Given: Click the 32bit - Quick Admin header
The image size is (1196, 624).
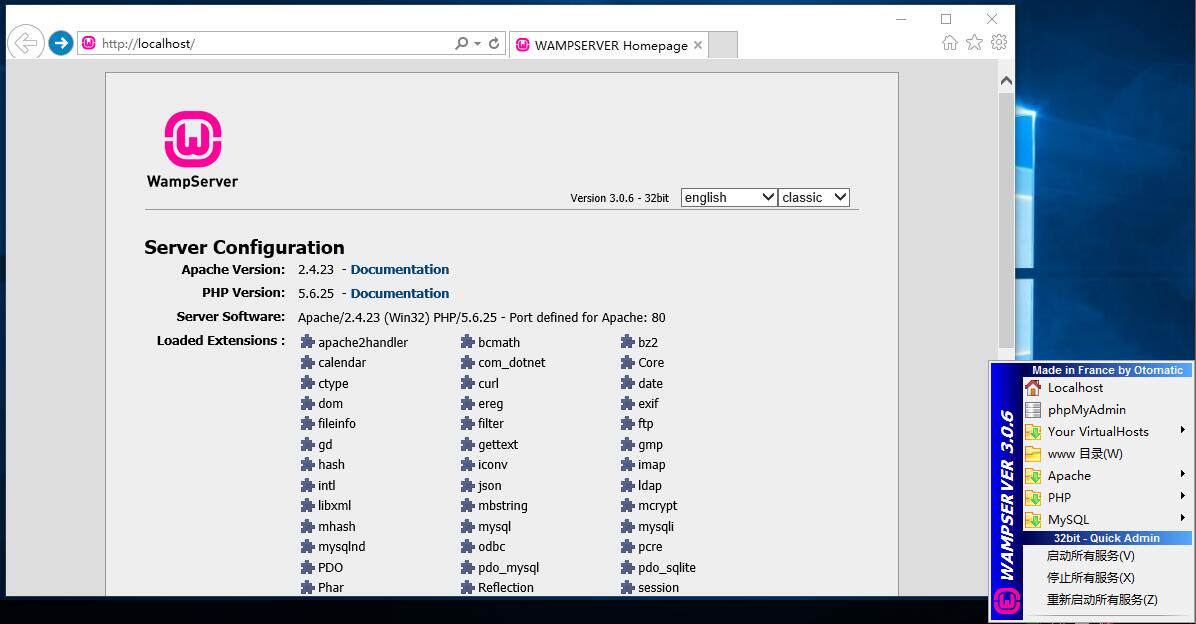Looking at the screenshot, I should coord(1107,538).
